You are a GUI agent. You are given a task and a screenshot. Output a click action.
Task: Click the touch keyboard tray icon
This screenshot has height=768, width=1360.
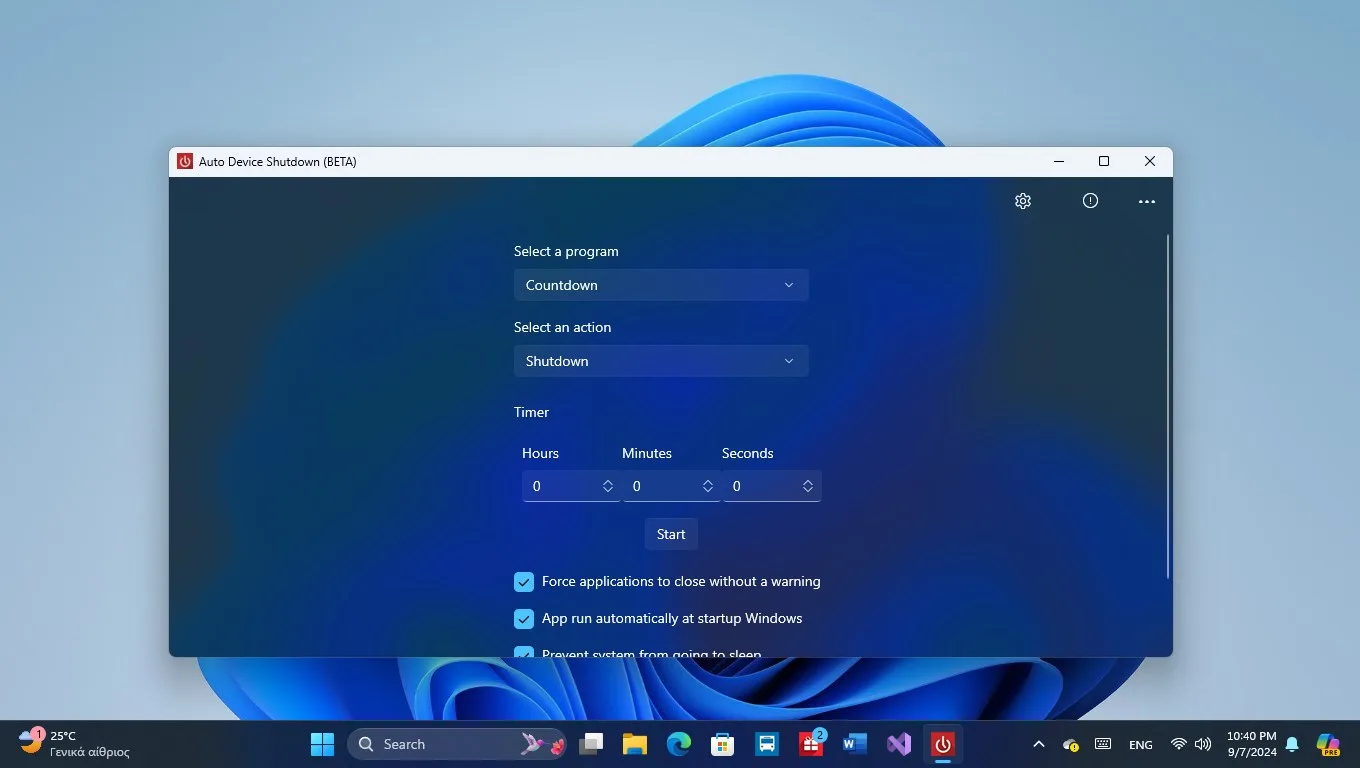1103,744
